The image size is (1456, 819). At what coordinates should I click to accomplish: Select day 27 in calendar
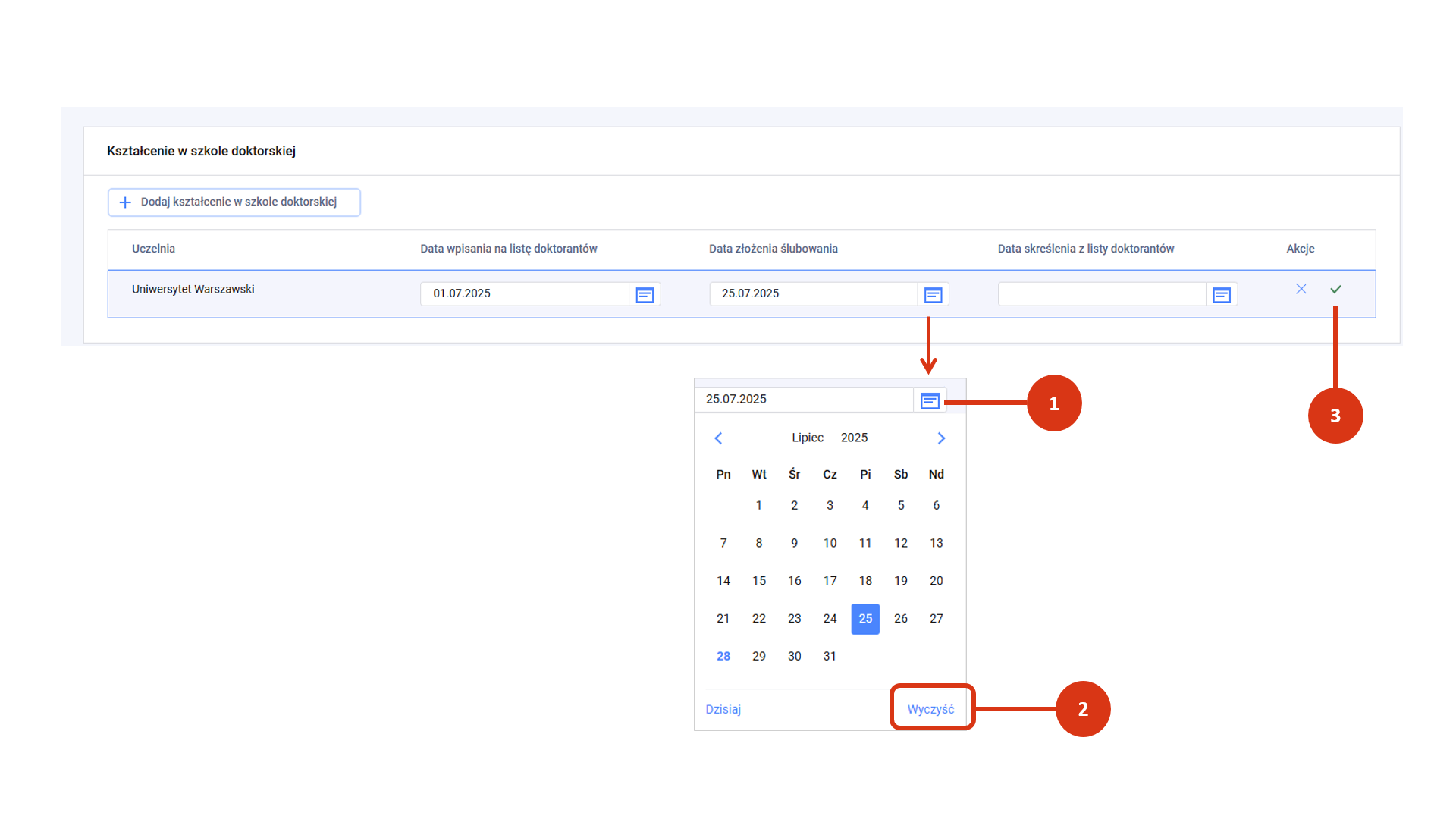click(937, 619)
